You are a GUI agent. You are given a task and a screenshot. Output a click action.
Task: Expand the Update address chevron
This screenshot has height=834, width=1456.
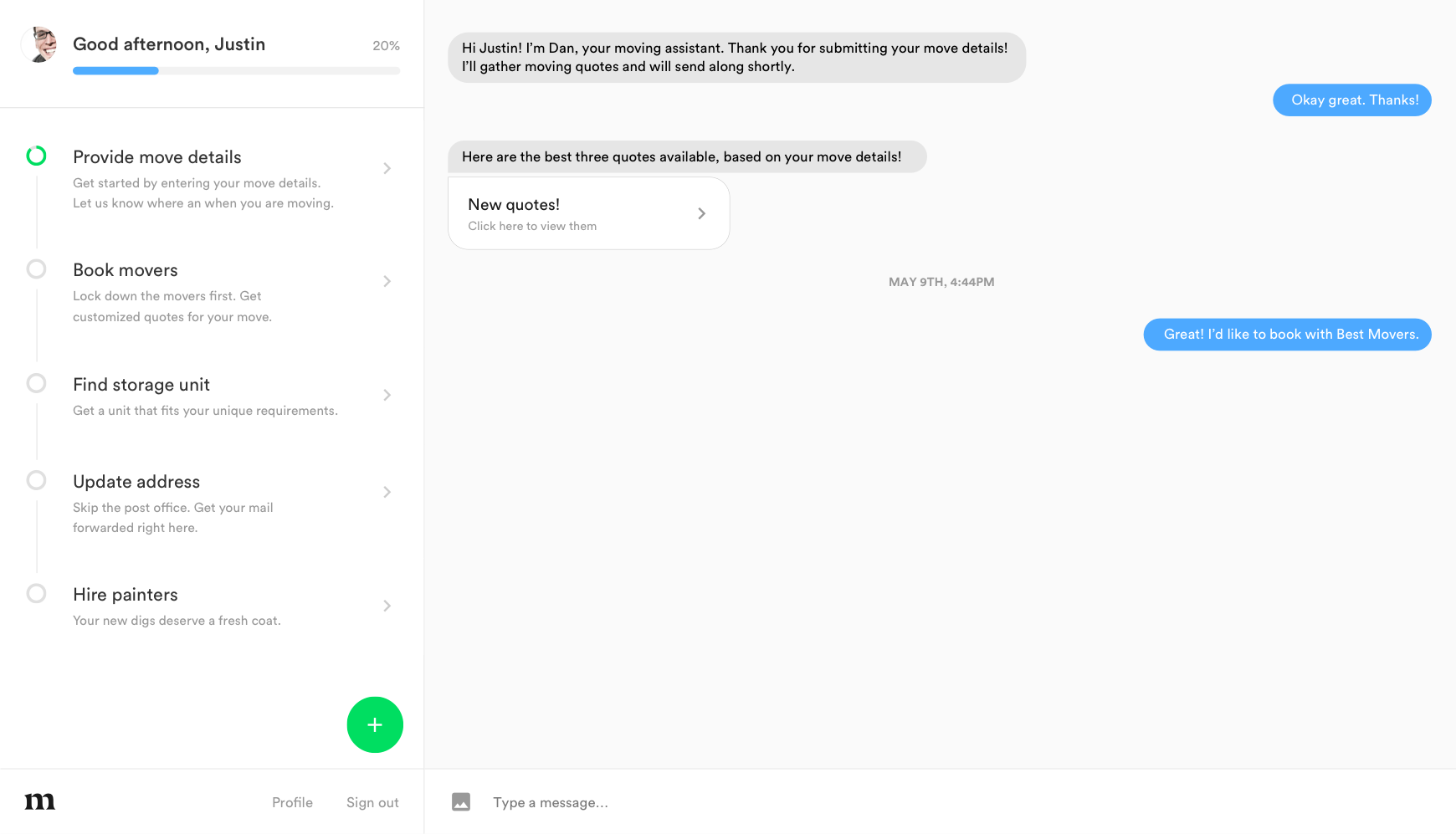pos(387,492)
